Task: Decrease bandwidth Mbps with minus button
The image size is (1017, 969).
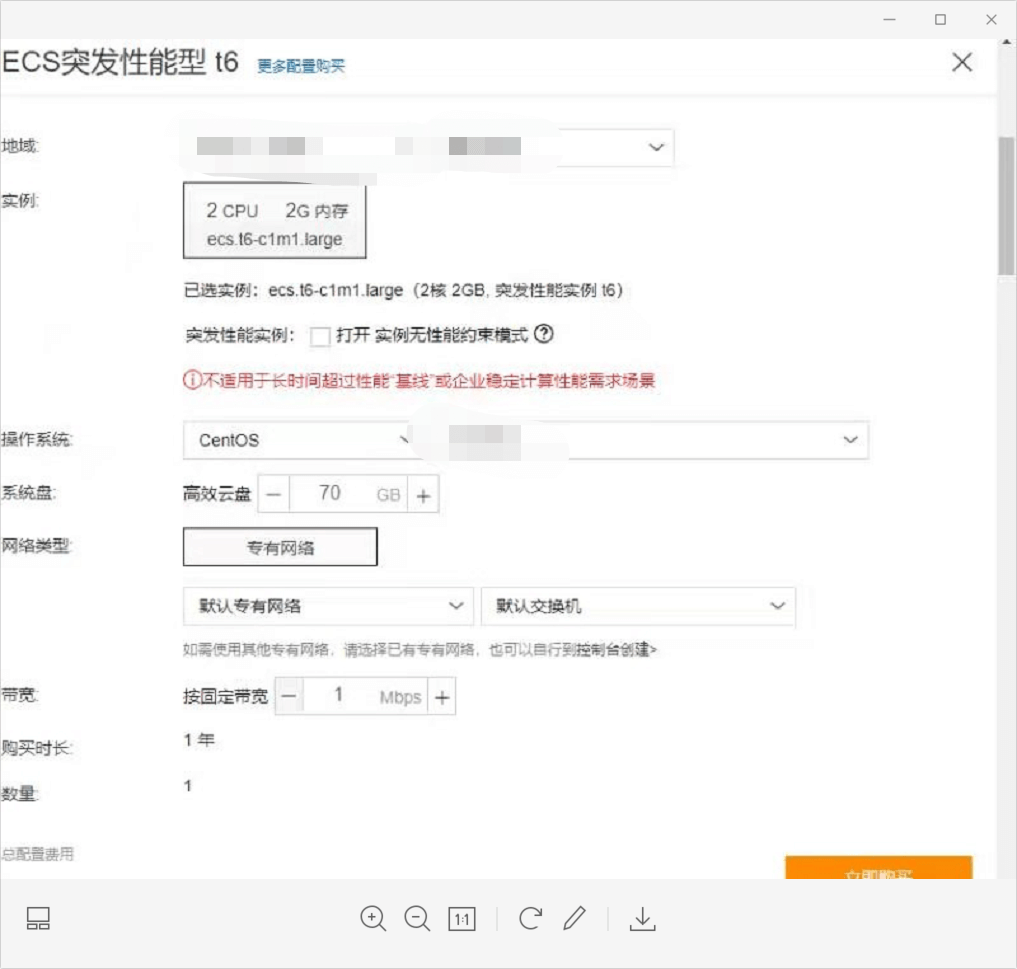Action: coord(288,697)
